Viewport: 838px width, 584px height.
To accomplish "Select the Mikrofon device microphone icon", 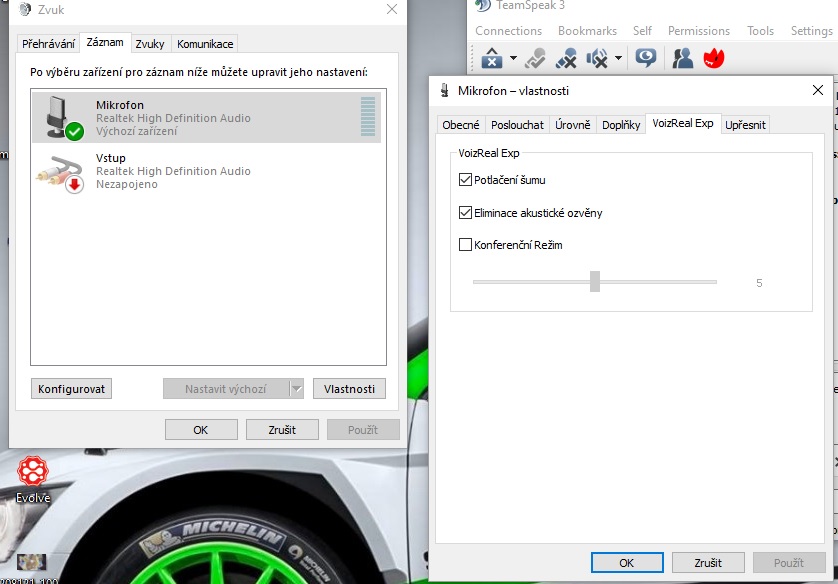I will [x=64, y=118].
